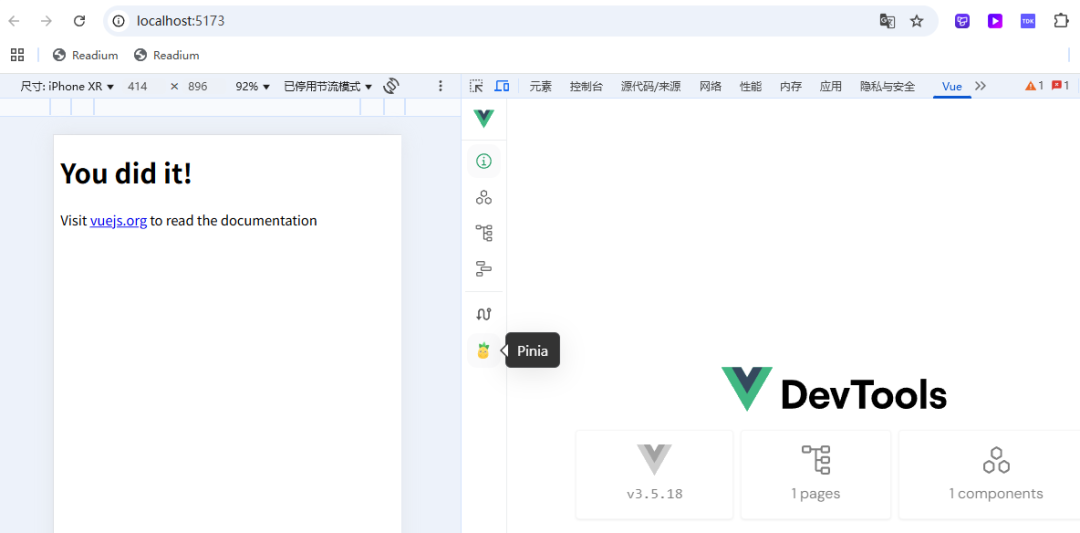Image resolution: width=1080 pixels, height=533 pixels.
Task: Click the DevTools logo title text
Action: pyautogui.click(x=864, y=395)
